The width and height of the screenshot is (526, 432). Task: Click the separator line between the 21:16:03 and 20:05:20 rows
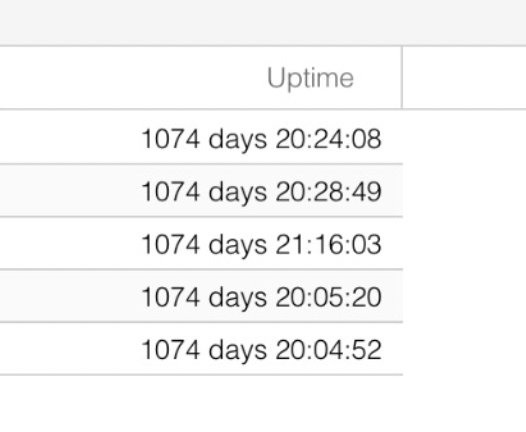[x=201, y=269]
